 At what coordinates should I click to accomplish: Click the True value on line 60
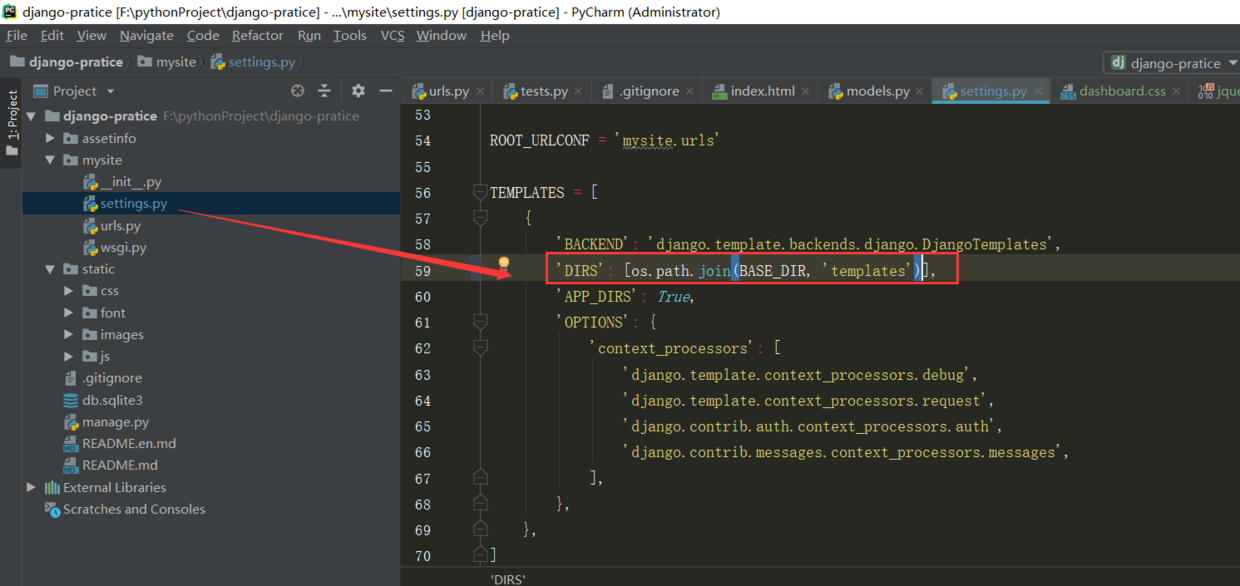[x=673, y=297]
